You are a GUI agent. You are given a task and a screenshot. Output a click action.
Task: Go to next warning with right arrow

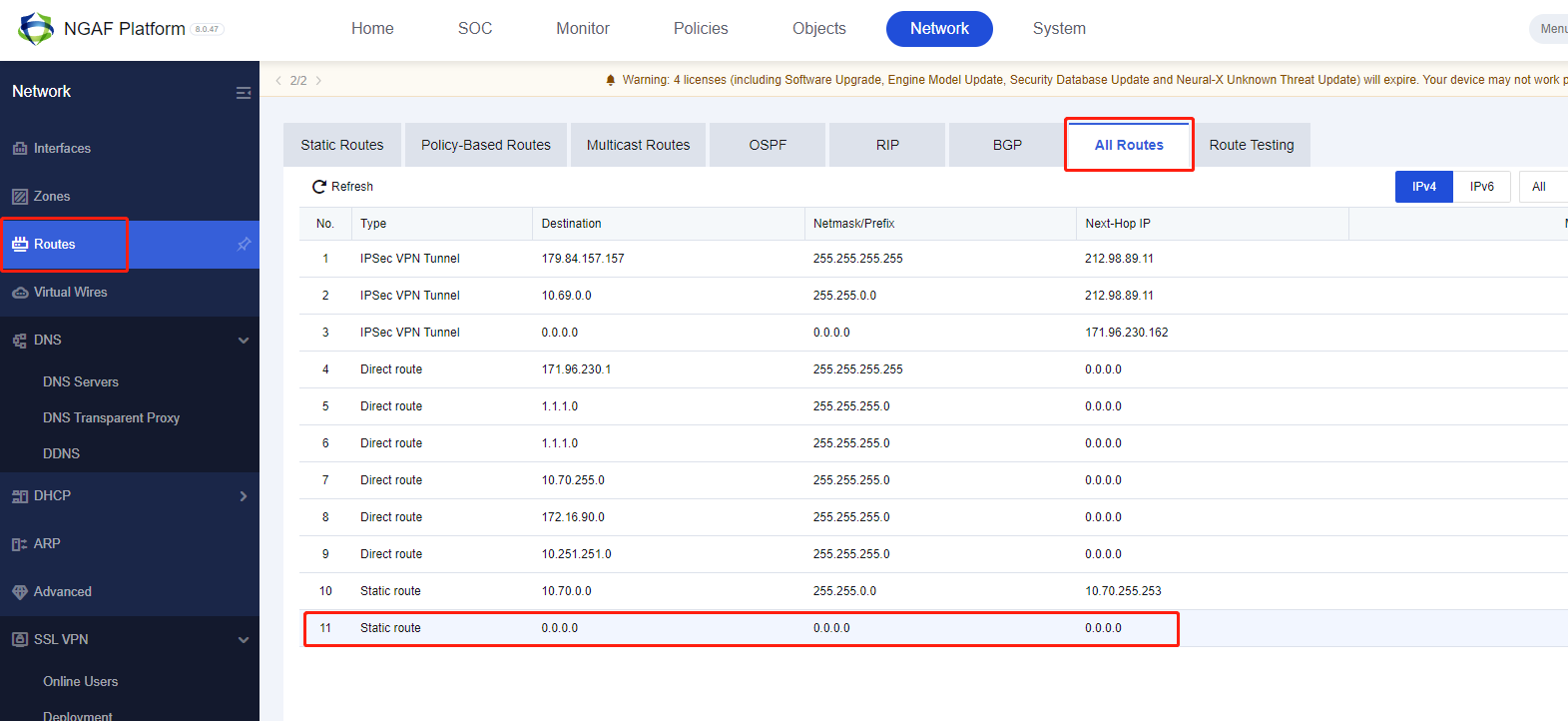coord(318,81)
